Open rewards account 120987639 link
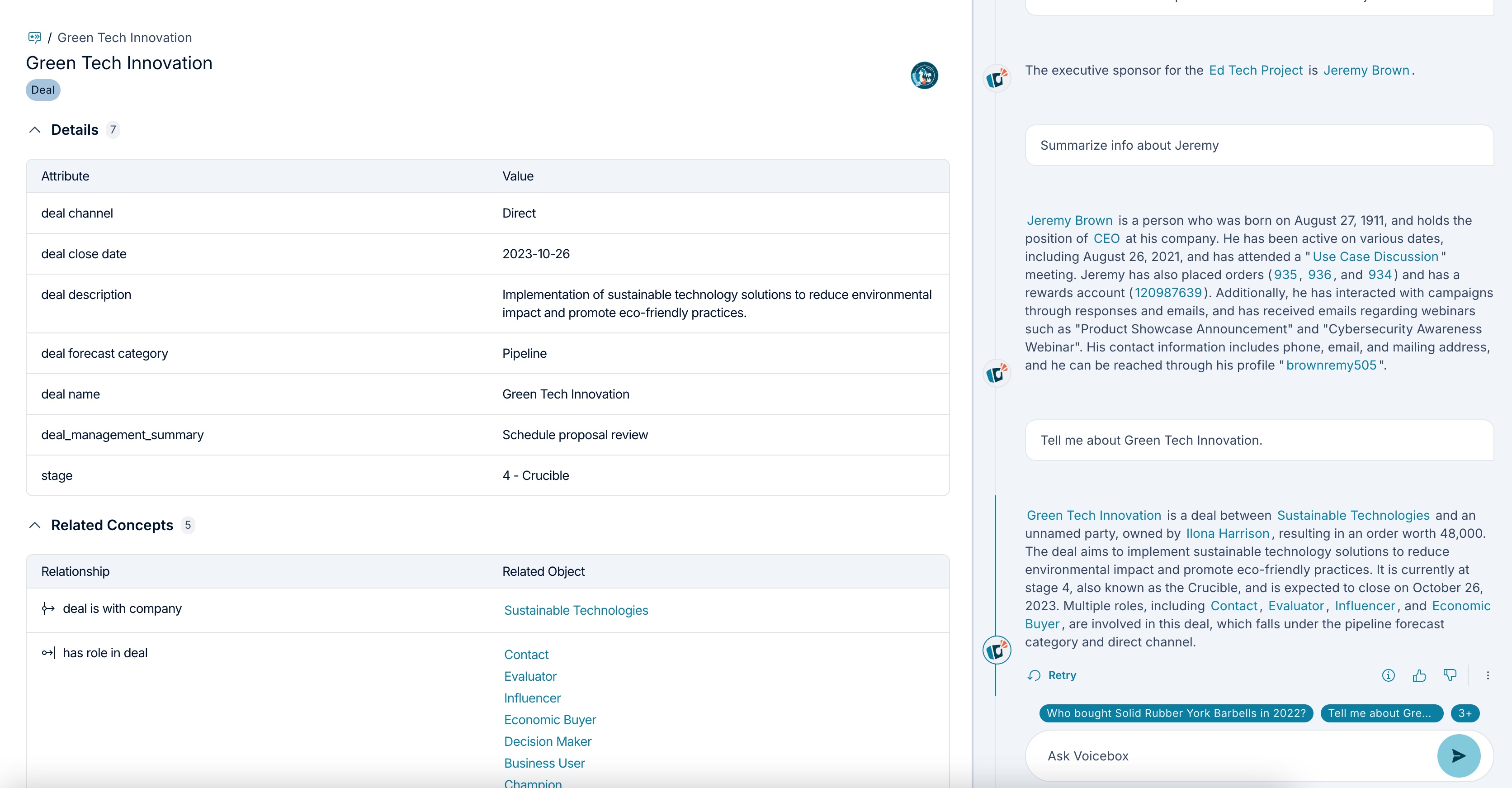The width and height of the screenshot is (1512, 788). 1168,293
